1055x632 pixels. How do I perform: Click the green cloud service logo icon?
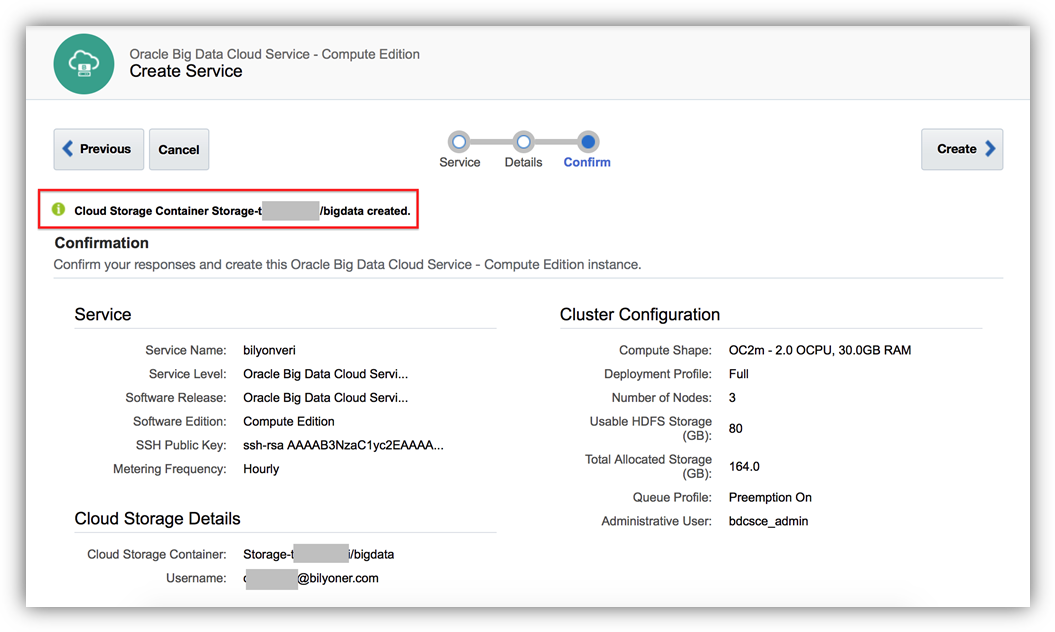pyautogui.click(x=84, y=64)
